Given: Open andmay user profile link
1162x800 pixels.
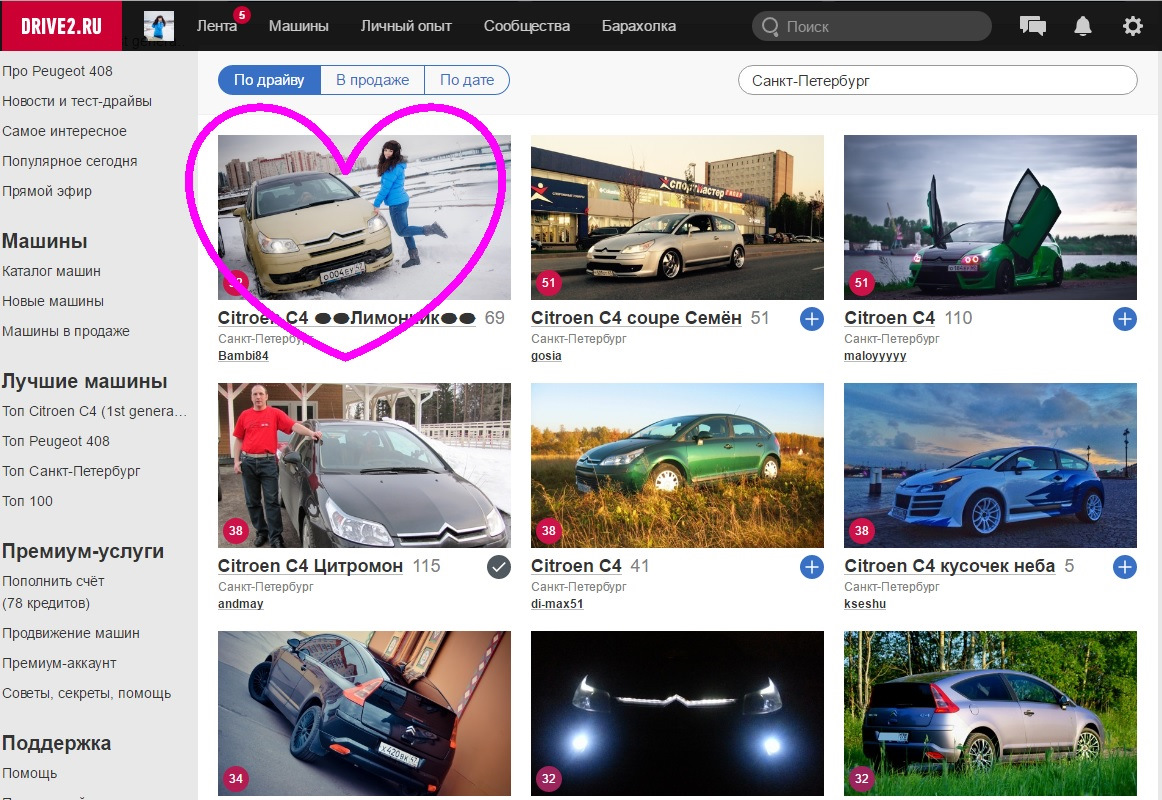Looking at the screenshot, I should pos(240,604).
